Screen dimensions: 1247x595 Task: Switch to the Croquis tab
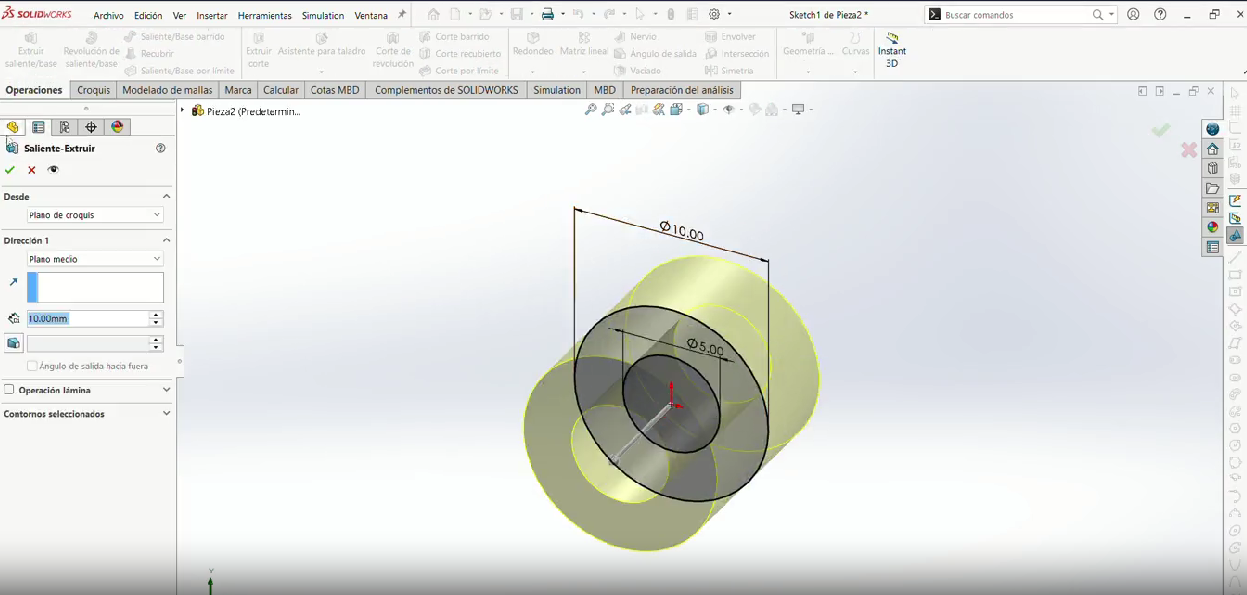[94, 90]
